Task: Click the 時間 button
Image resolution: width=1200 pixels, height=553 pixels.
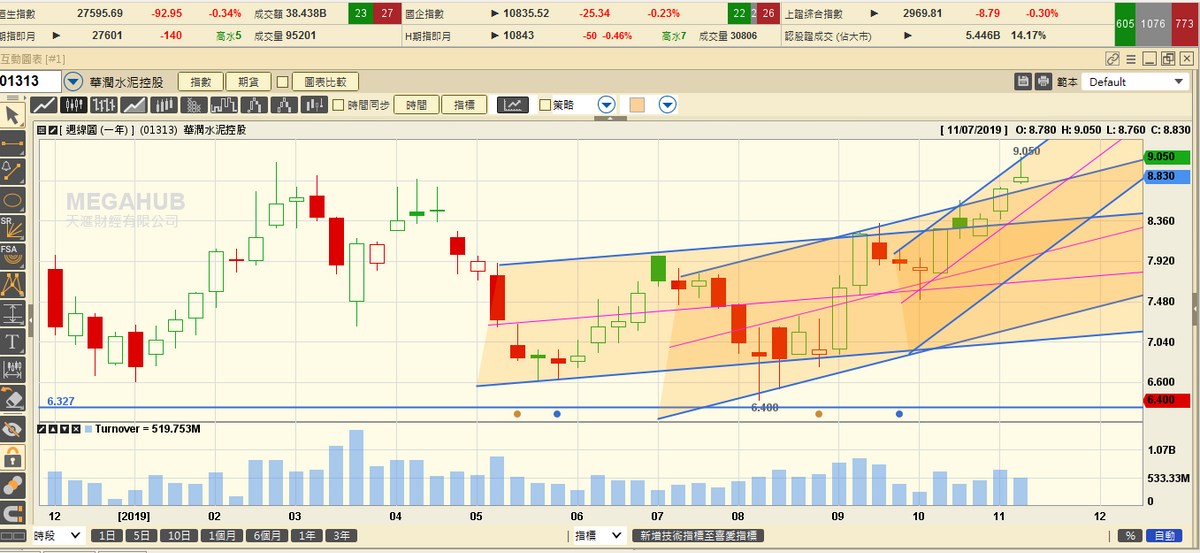Action: [417, 104]
